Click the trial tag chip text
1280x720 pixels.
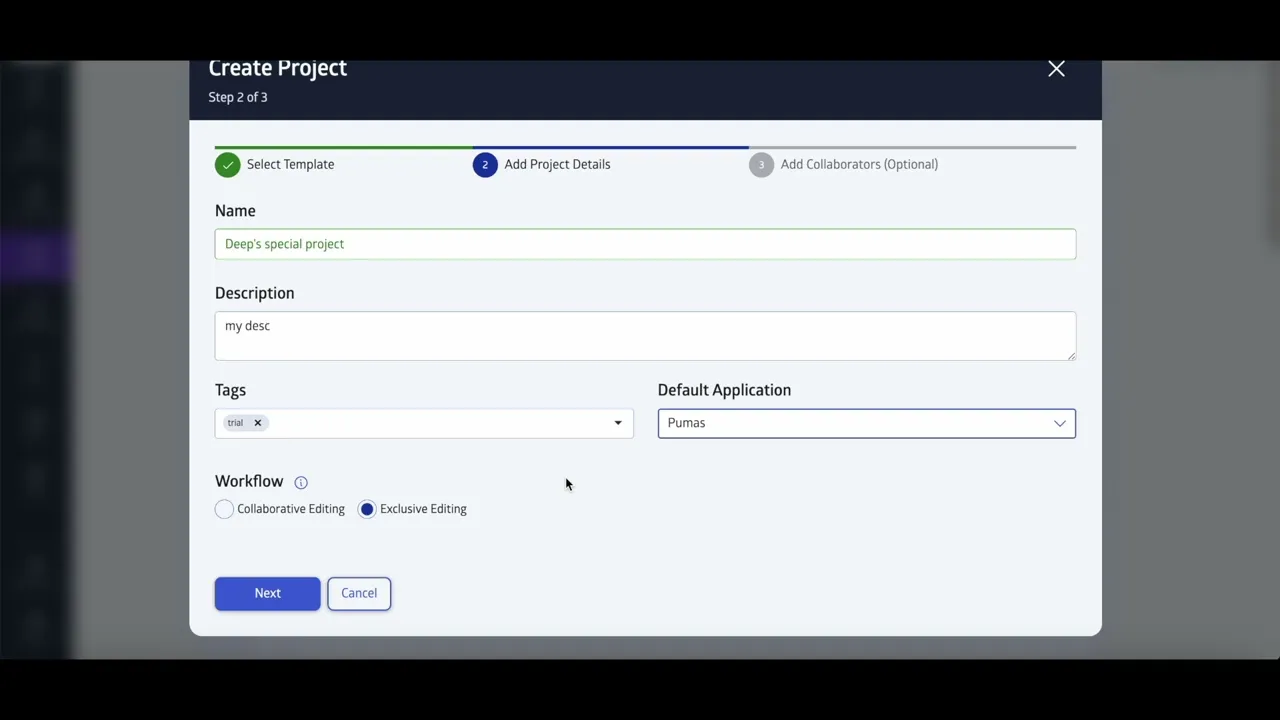click(235, 423)
